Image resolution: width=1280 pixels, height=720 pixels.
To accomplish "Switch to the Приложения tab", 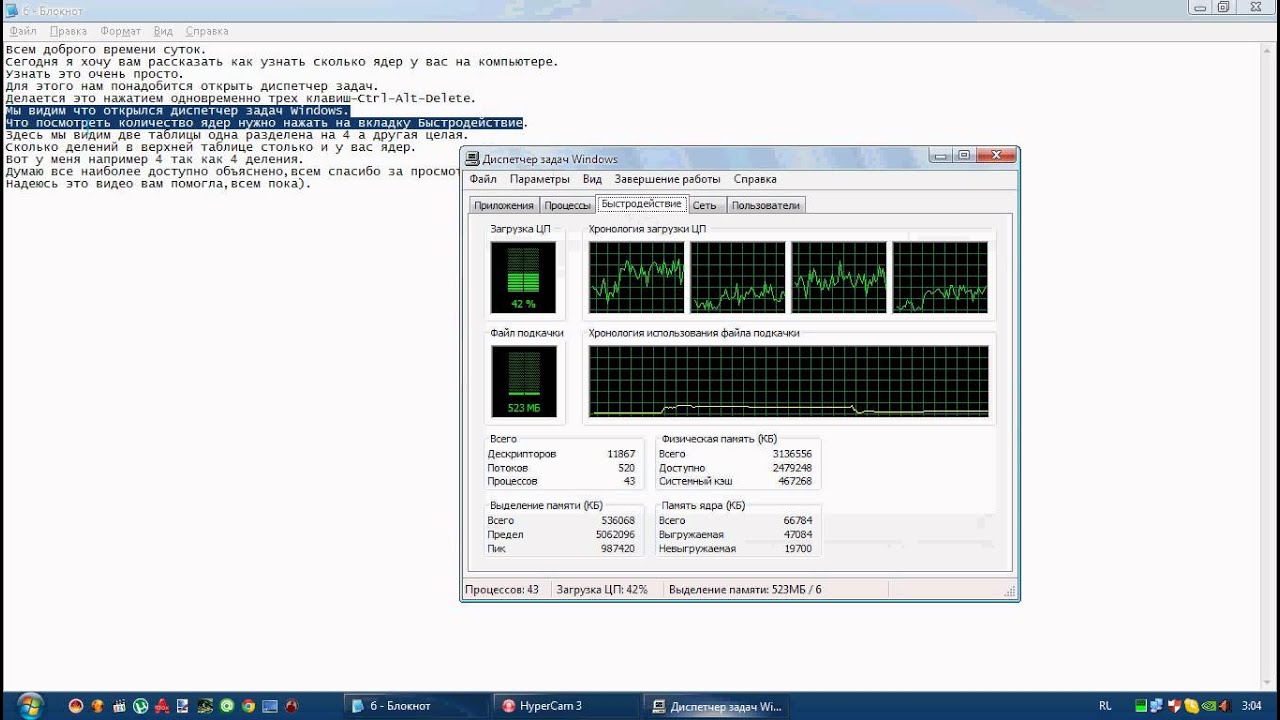I will coord(504,205).
